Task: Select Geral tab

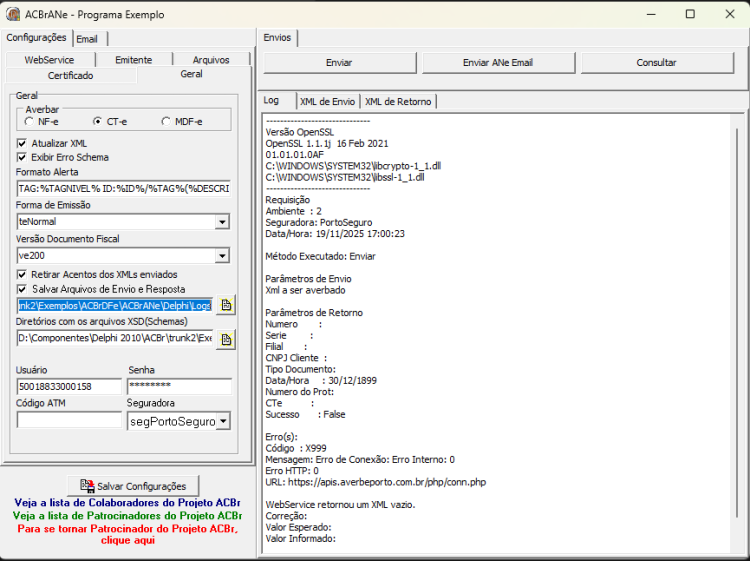Action: pyautogui.click(x=192, y=74)
